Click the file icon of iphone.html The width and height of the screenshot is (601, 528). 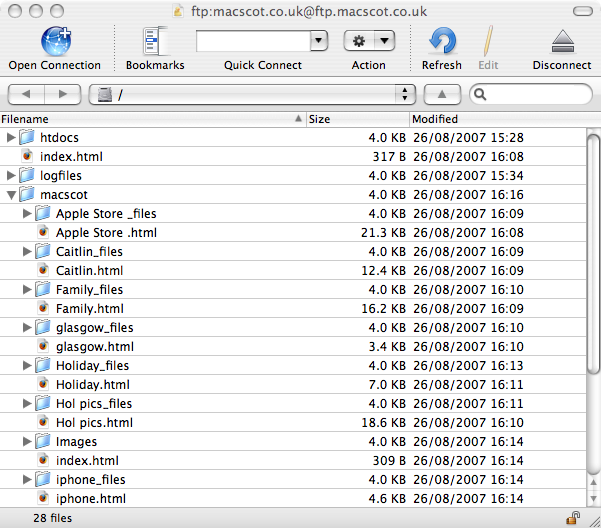[x=43, y=498]
